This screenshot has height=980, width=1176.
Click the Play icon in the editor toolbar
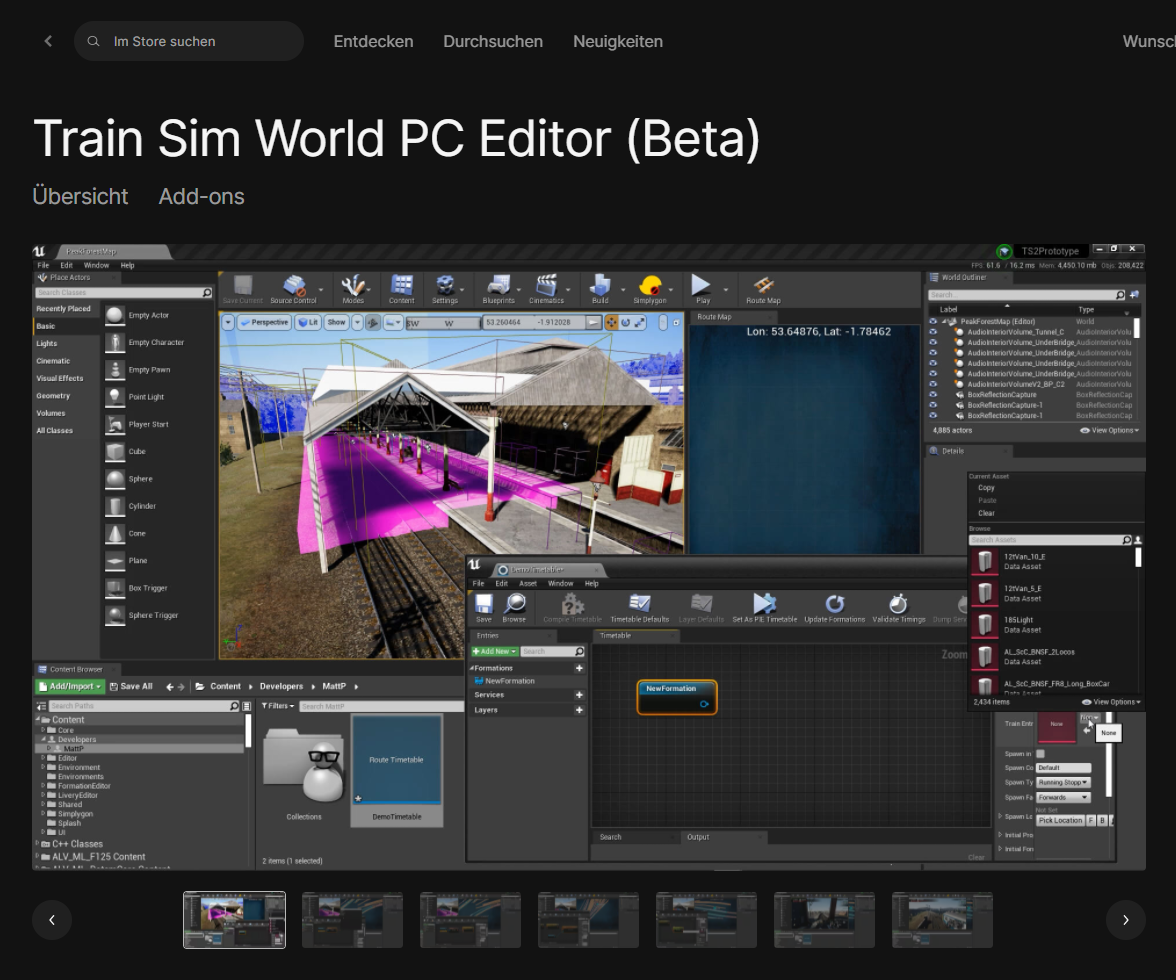pyautogui.click(x=702, y=286)
